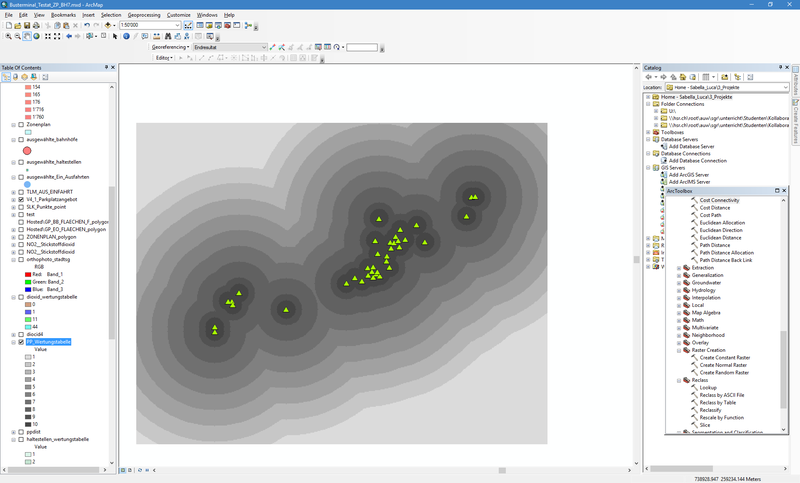Open the map scale 1:50'000 dropdown

pyautogui.click(x=177, y=25)
